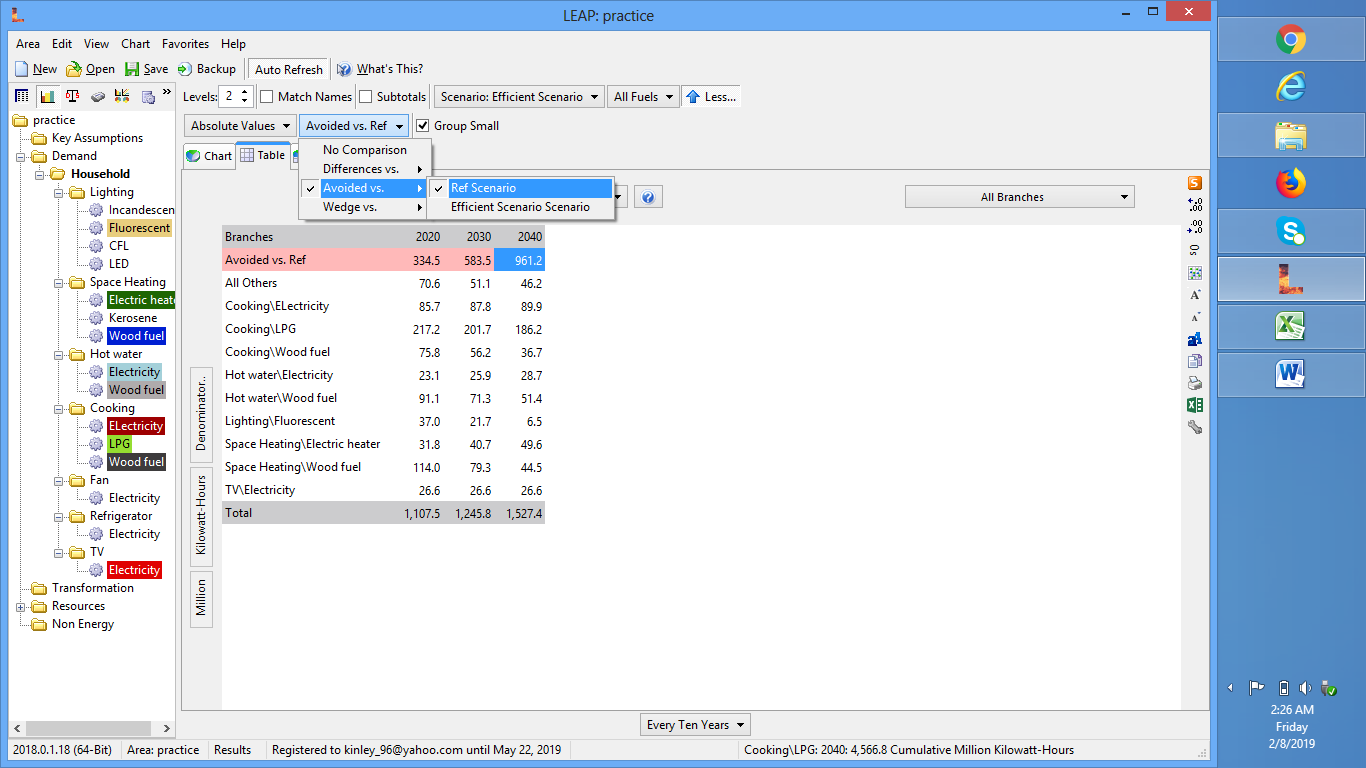Uncheck the Group Small checkbox
This screenshot has width=1366, height=768.
423,126
